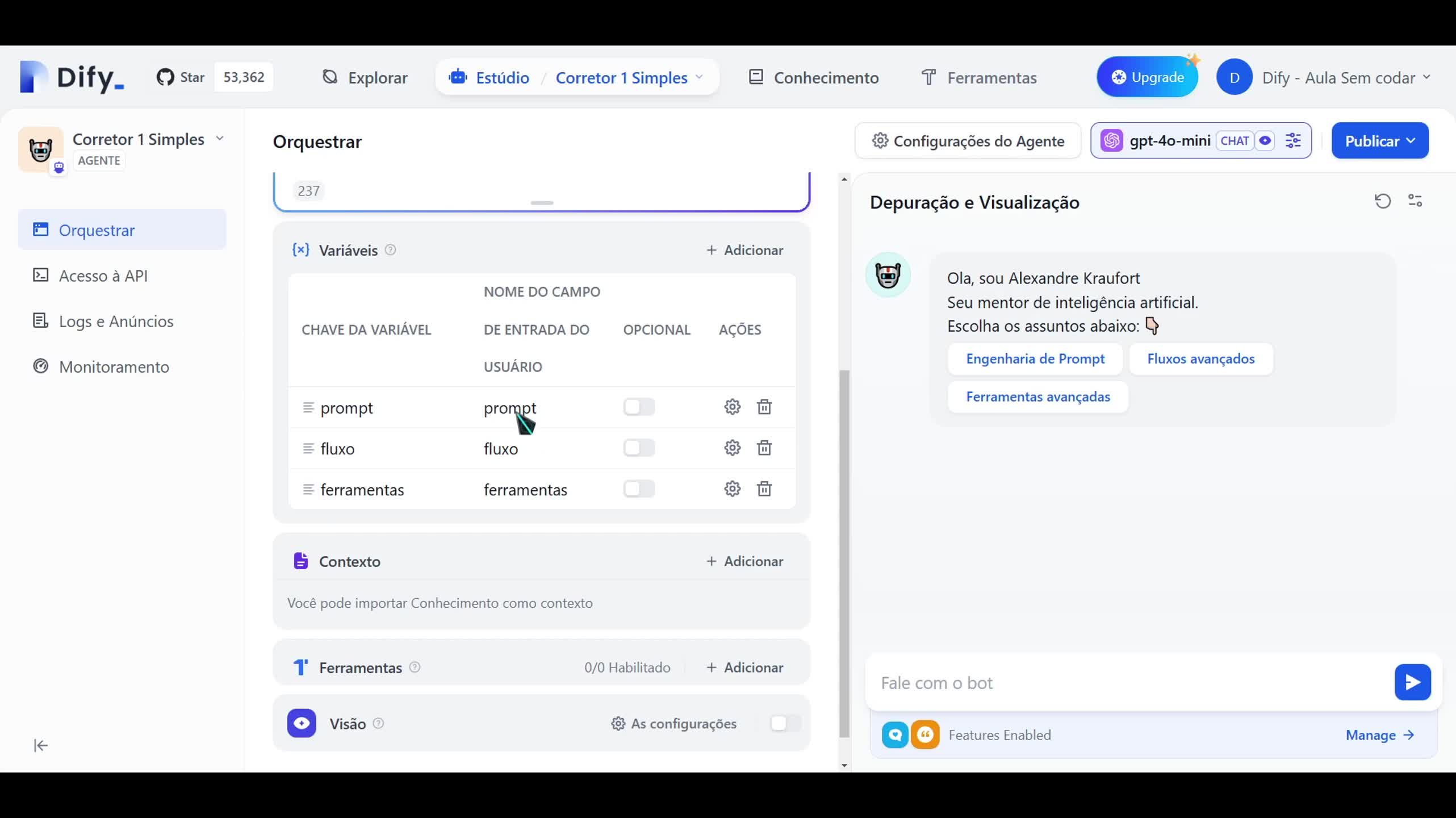This screenshot has height=818, width=1456.
Task: Collapse the left sidebar with the arrow icon
Action: [x=40, y=745]
